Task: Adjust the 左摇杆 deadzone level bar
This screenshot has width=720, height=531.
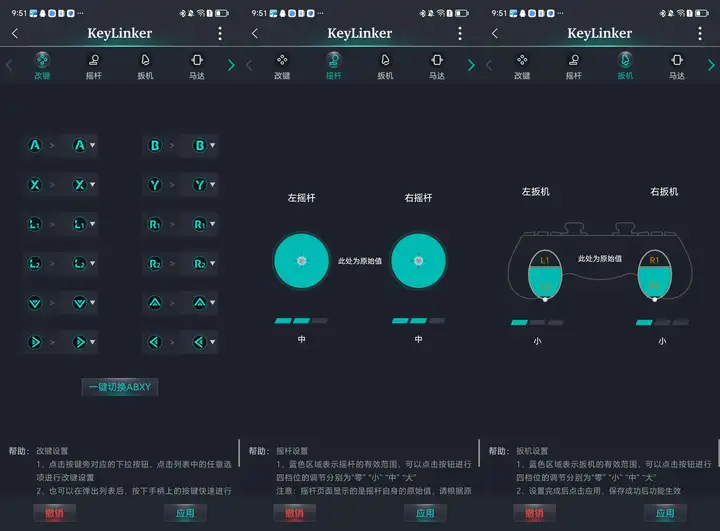Action: [x=301, y=321]
